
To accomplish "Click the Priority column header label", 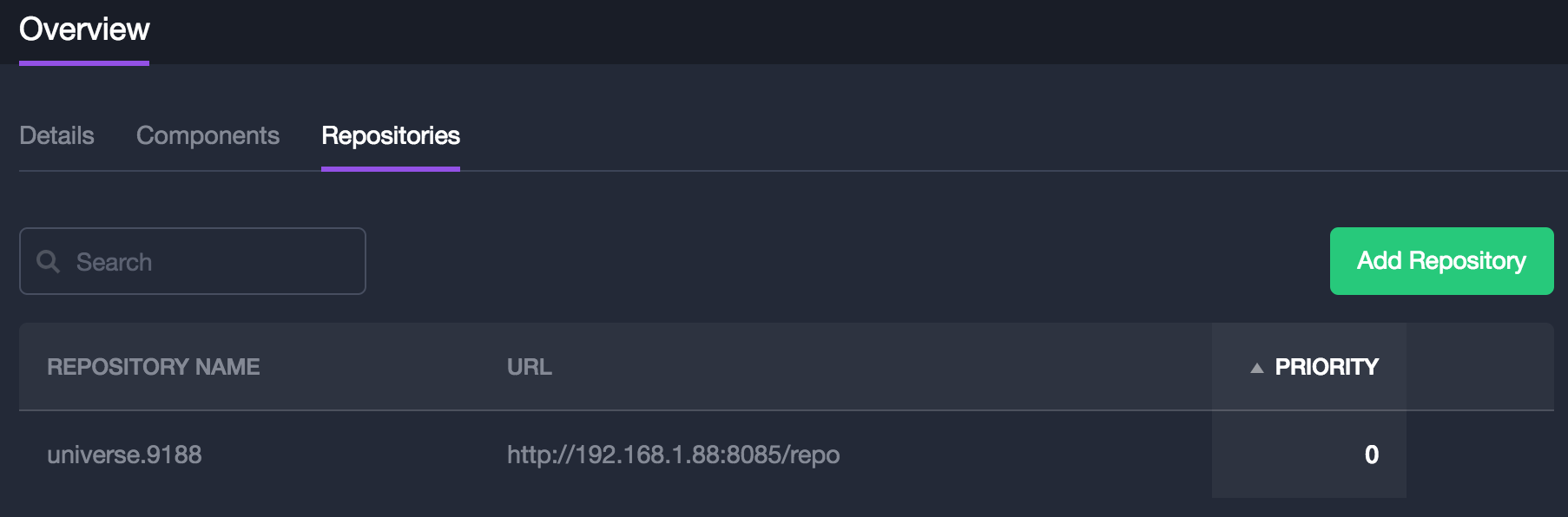I will pos(1326,367).
